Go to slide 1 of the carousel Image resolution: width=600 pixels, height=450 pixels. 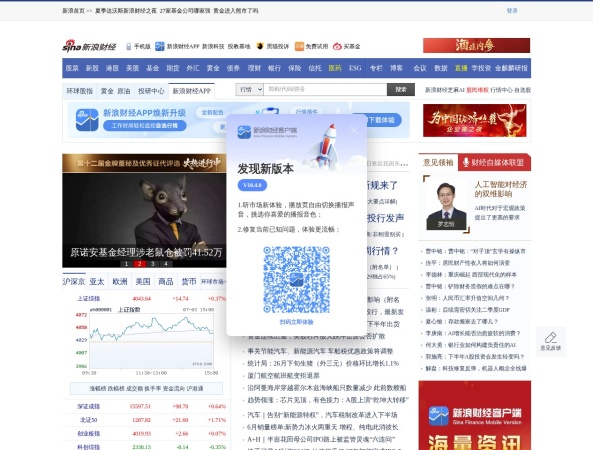pos(126,264)
